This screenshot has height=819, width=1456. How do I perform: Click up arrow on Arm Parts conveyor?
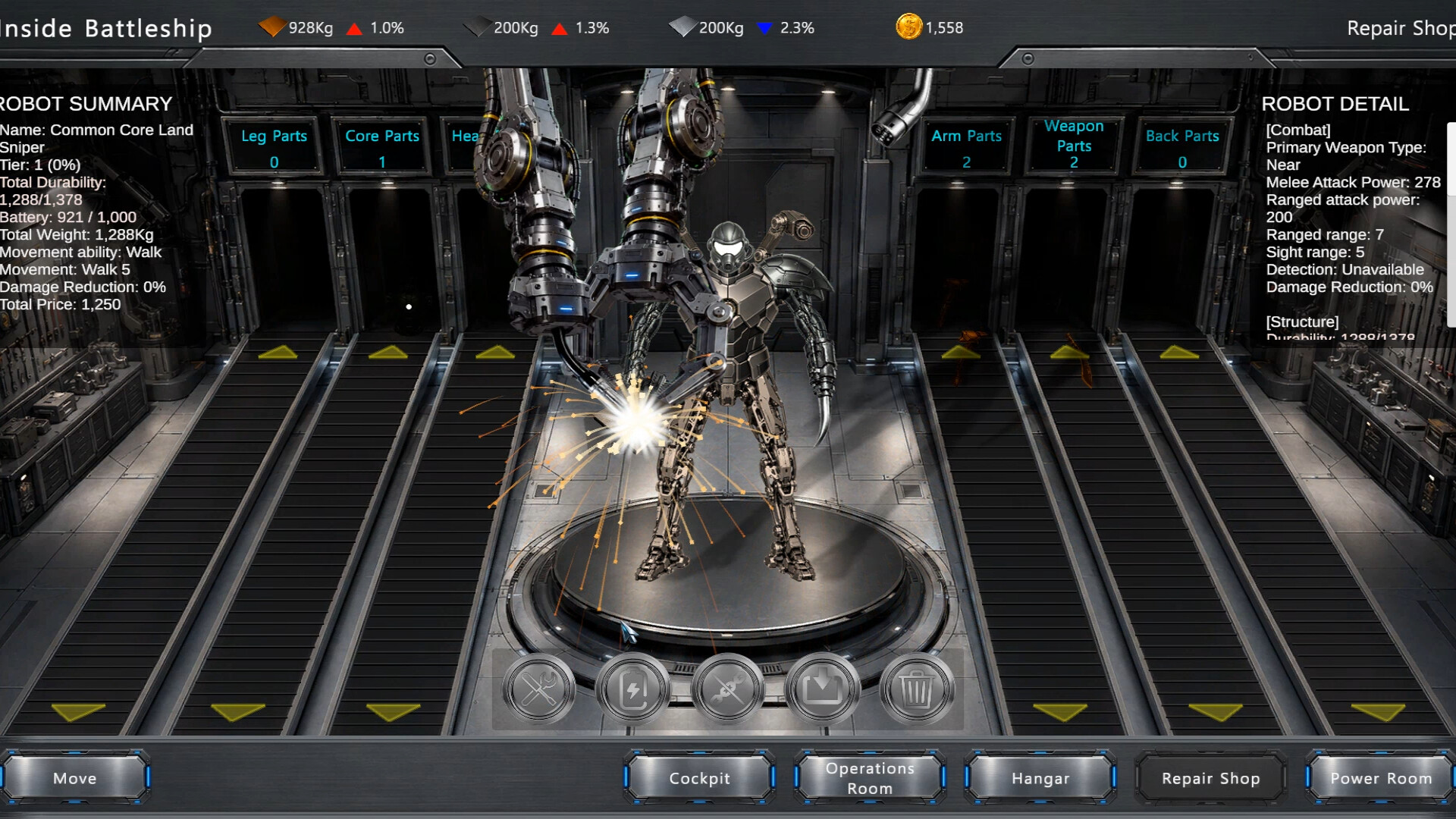[x=961, y=352]
